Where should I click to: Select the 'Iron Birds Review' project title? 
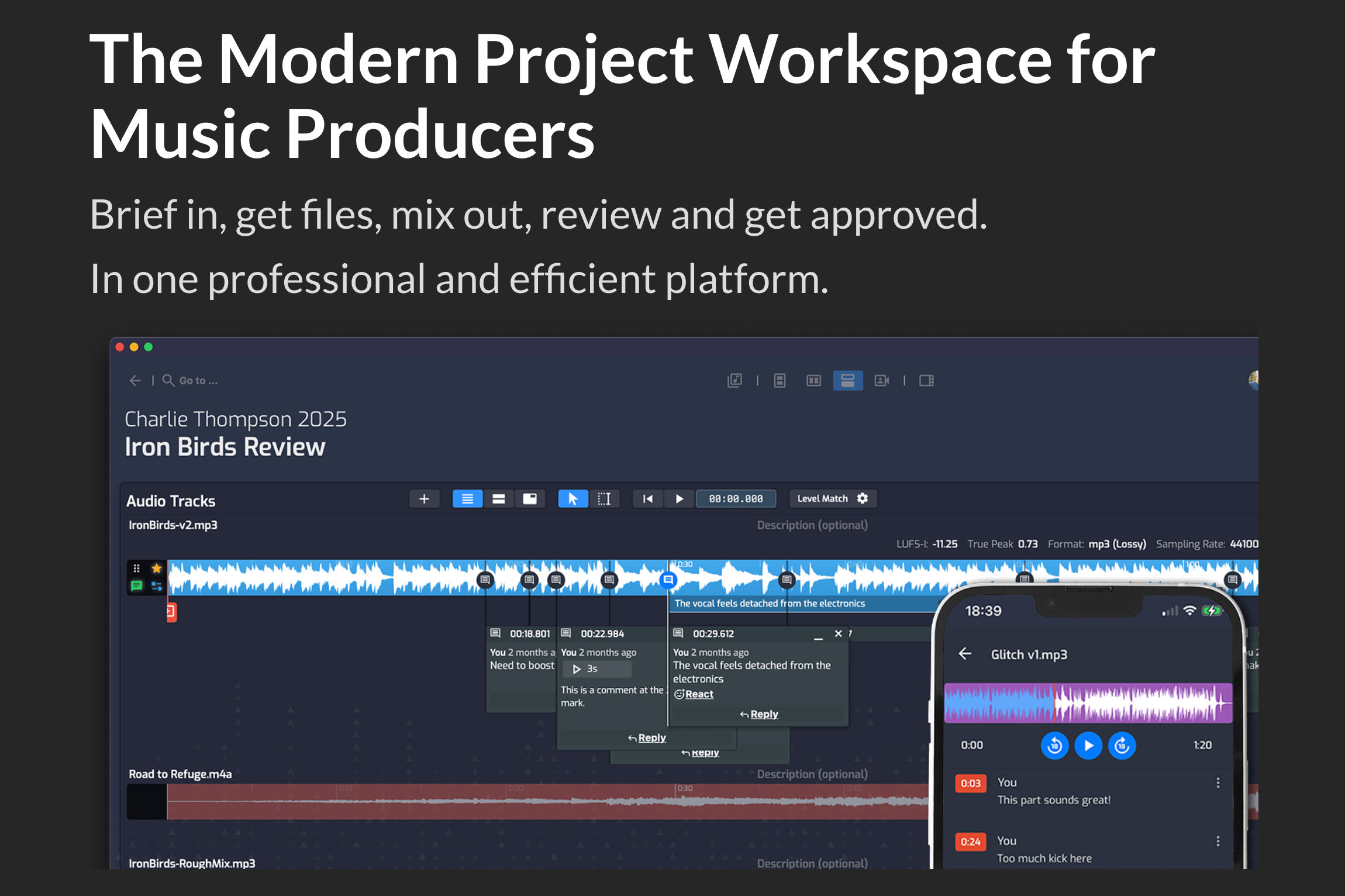click(225, 447)
